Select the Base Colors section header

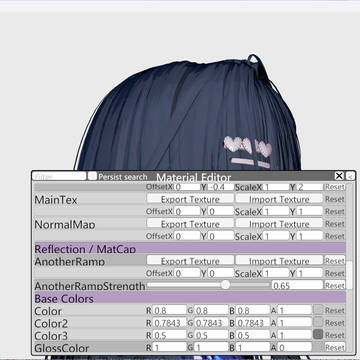tap(190, 298)
